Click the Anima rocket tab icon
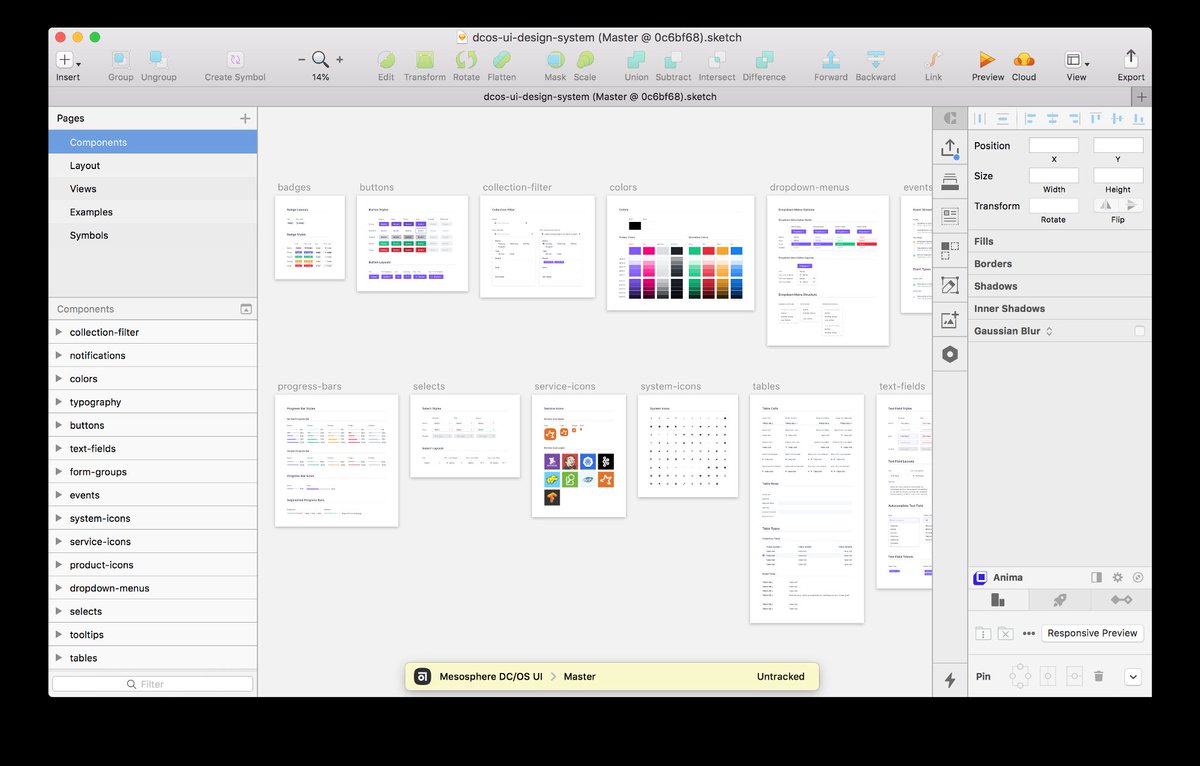This screenshot has width=1200, height=766. coord(1059,600)
